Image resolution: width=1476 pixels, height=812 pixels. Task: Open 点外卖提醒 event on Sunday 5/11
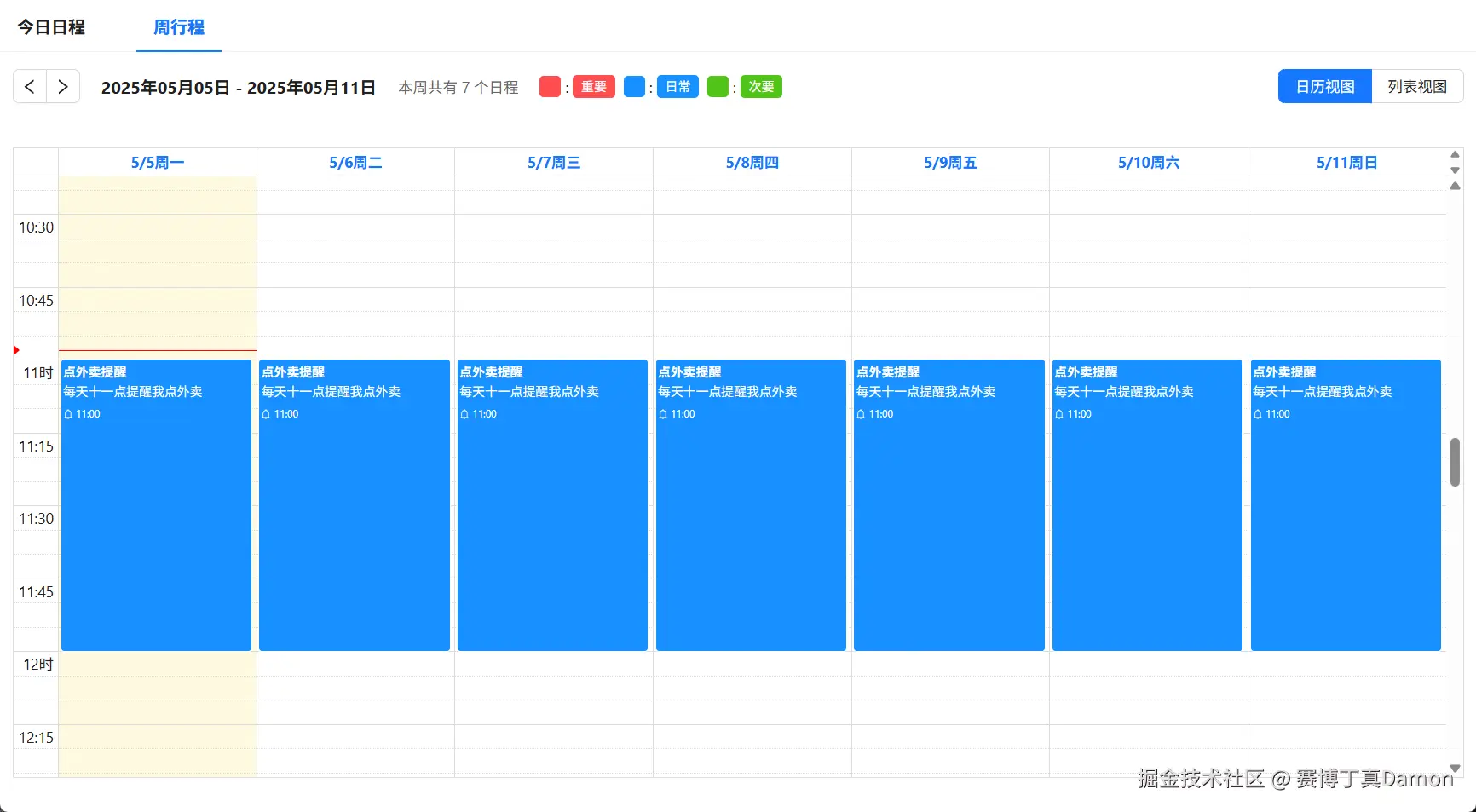pyautogui.click(x=1346, y=505)
